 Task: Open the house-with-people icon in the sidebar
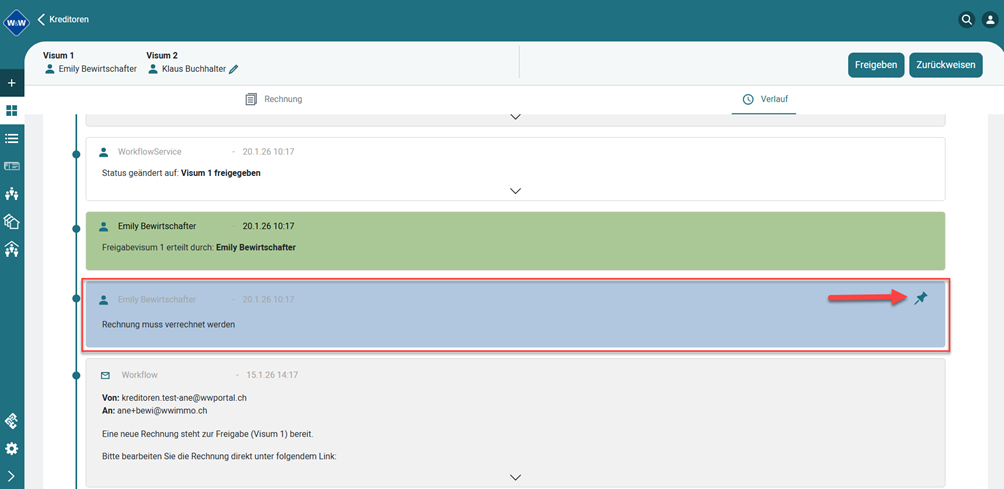12,249
